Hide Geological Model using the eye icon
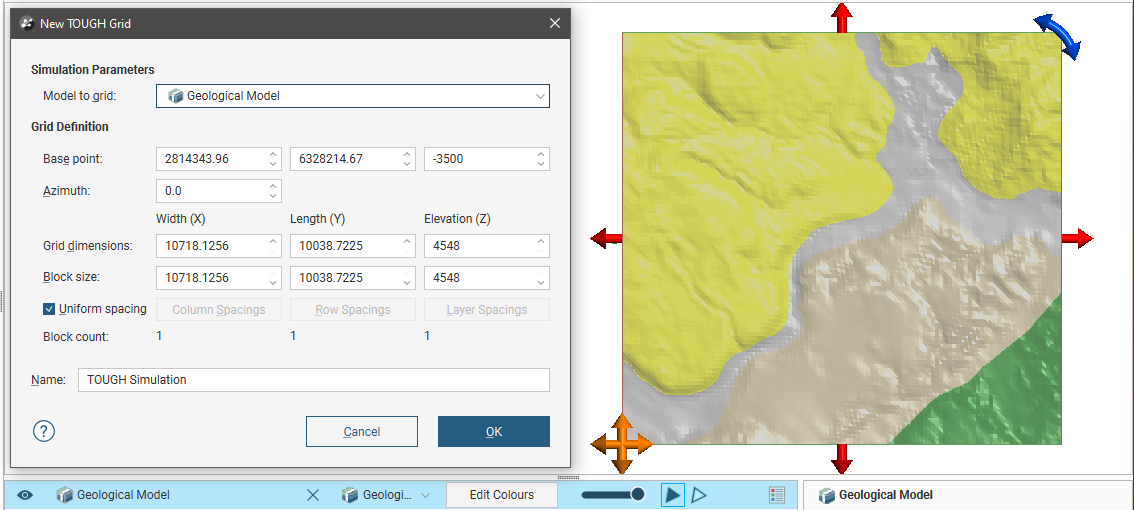 pos(26,495)
